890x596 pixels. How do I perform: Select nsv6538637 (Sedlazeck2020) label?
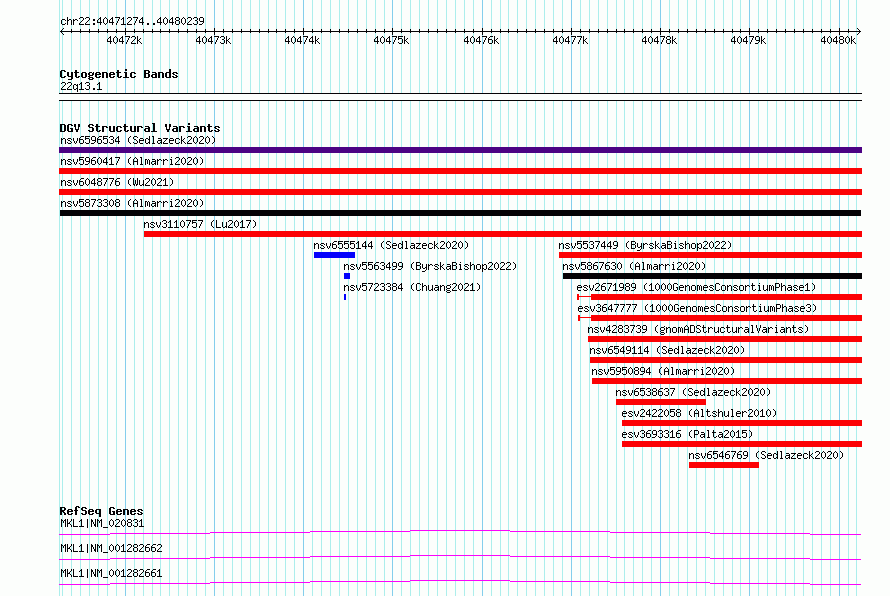click(x=693, y=392)
